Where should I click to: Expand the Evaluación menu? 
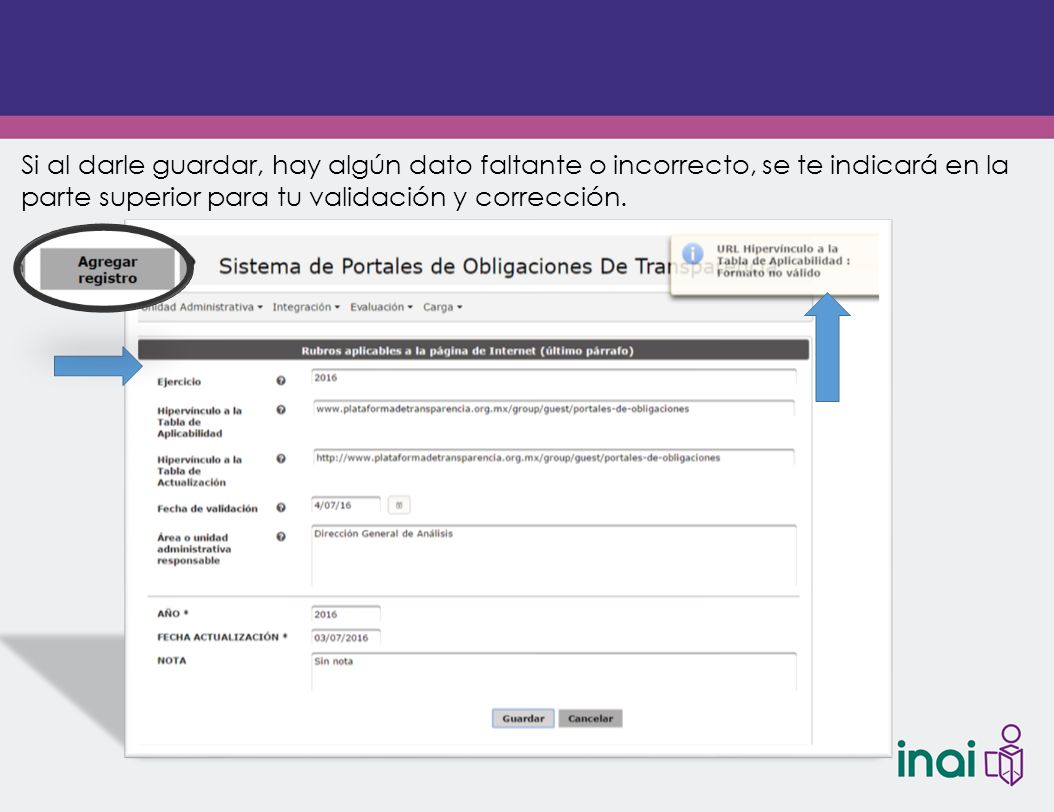click(x=381, y=307)
